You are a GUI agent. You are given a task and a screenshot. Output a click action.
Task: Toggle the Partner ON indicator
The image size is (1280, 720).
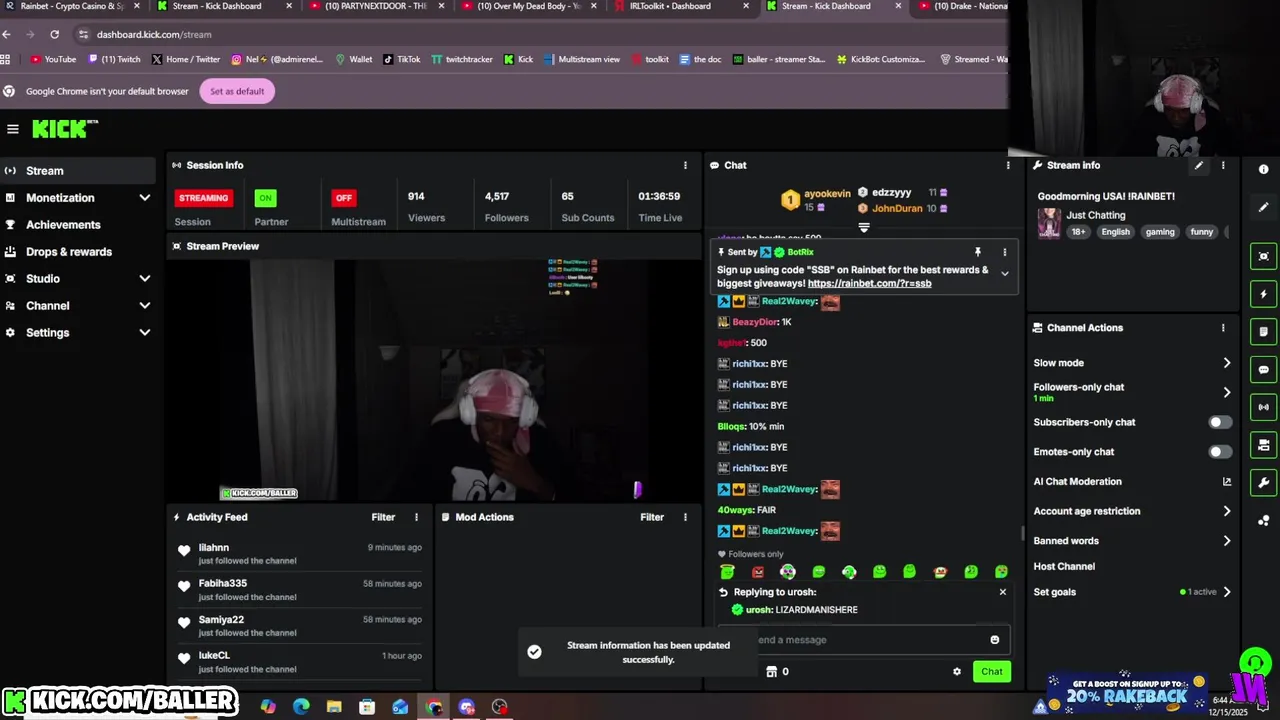click(x=265, y=198)
